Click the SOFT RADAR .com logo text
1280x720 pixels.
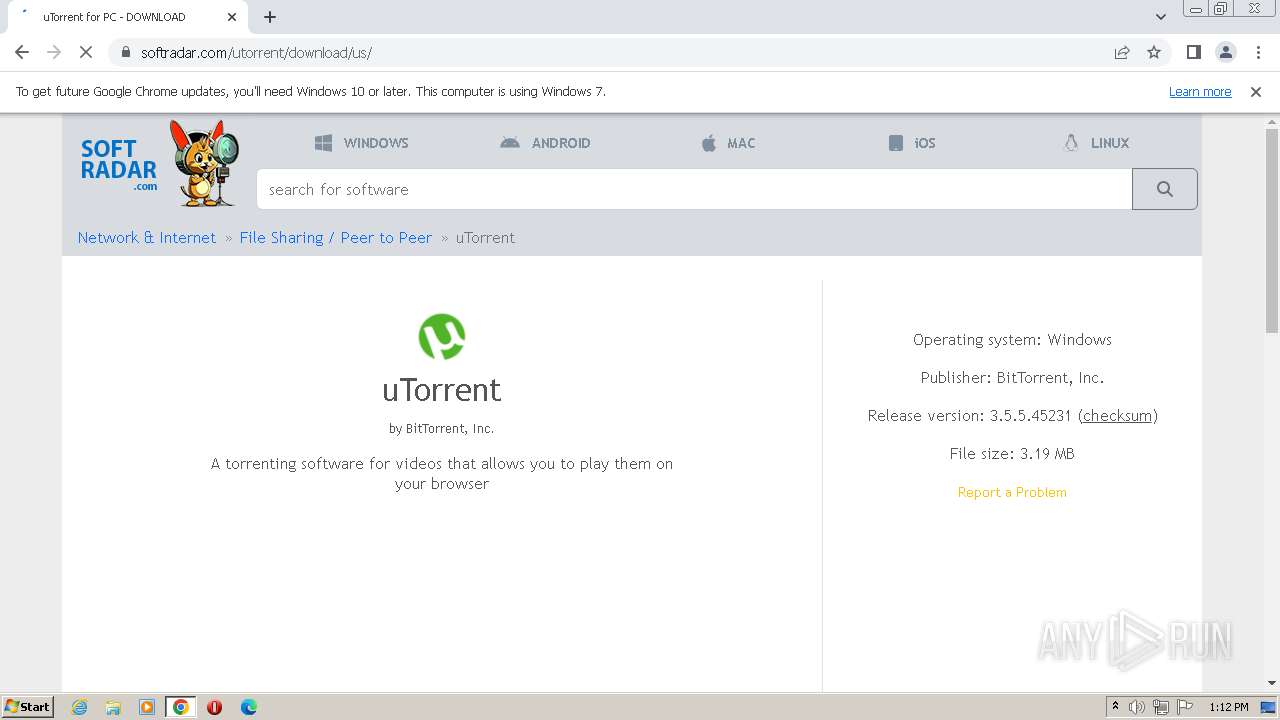click(119, 165)
